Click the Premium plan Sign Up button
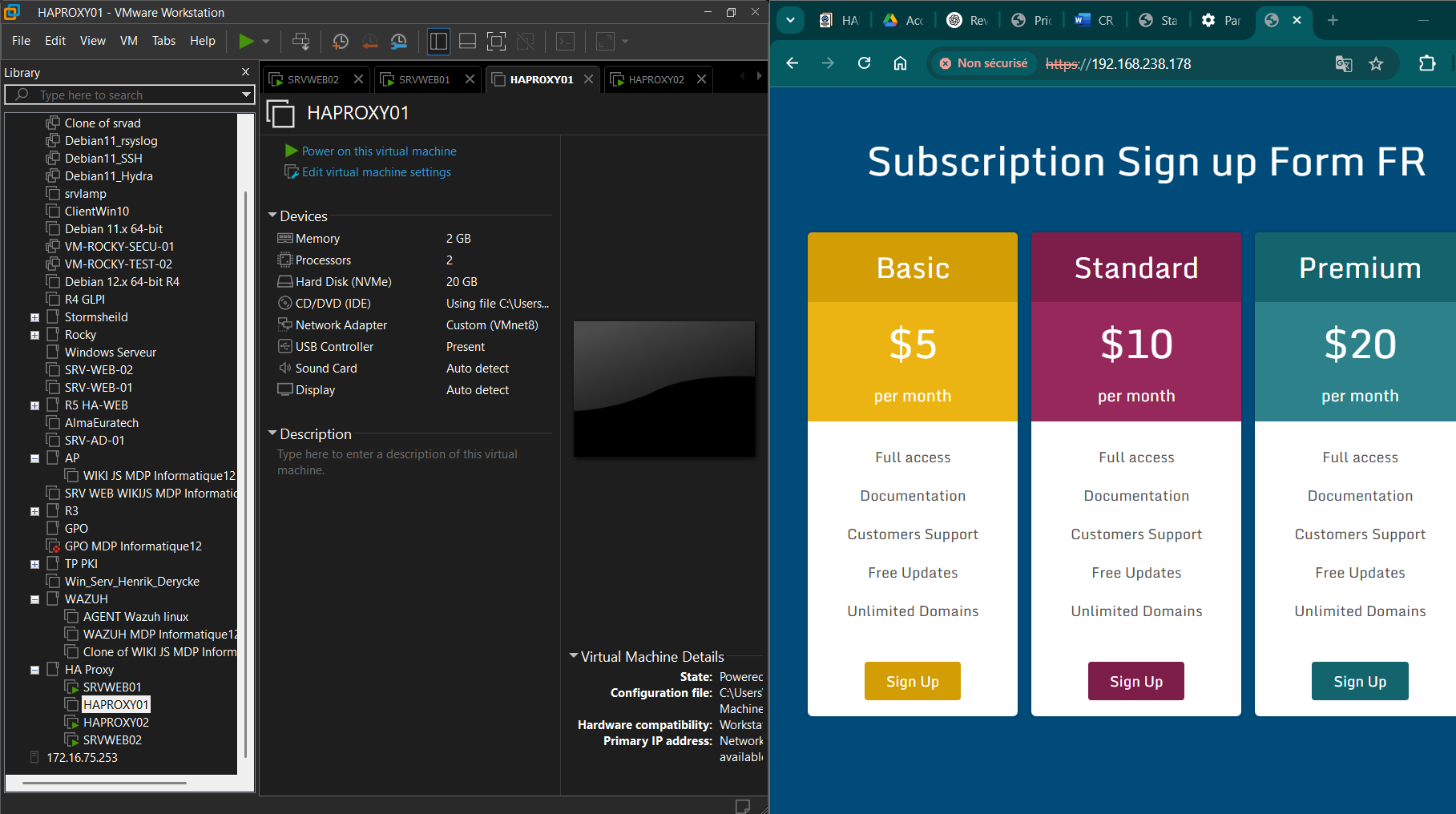Viewport: 1456px width, 814px height. 1360,681
